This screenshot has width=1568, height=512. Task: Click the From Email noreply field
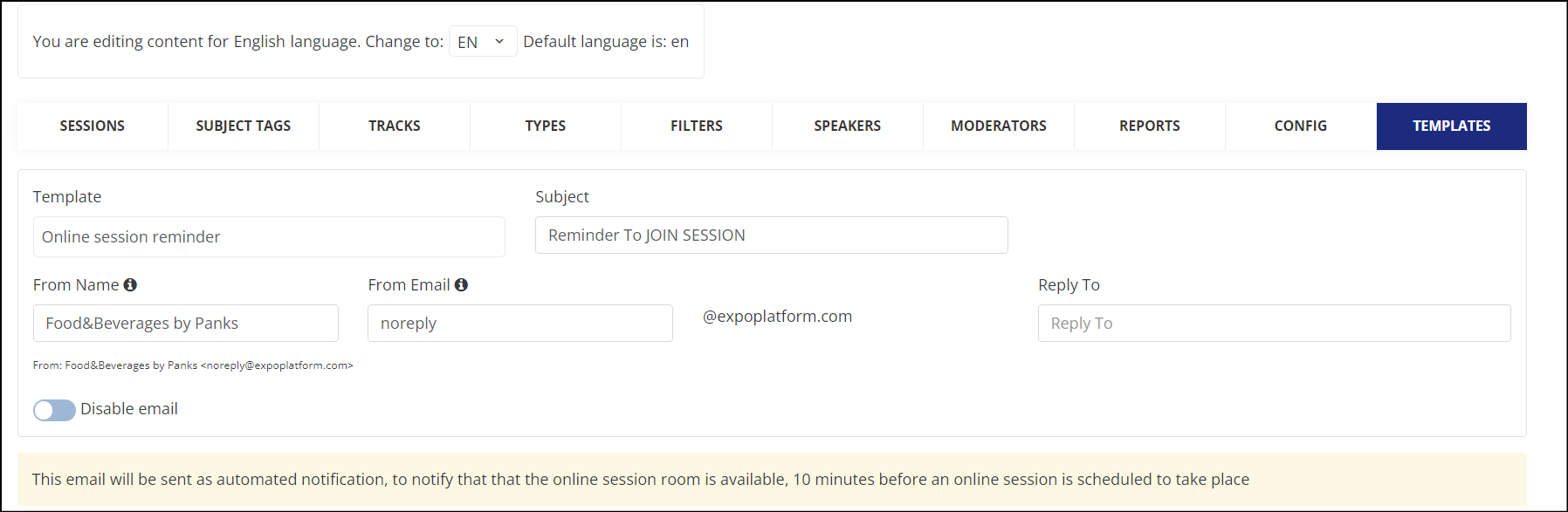(520, 324)
